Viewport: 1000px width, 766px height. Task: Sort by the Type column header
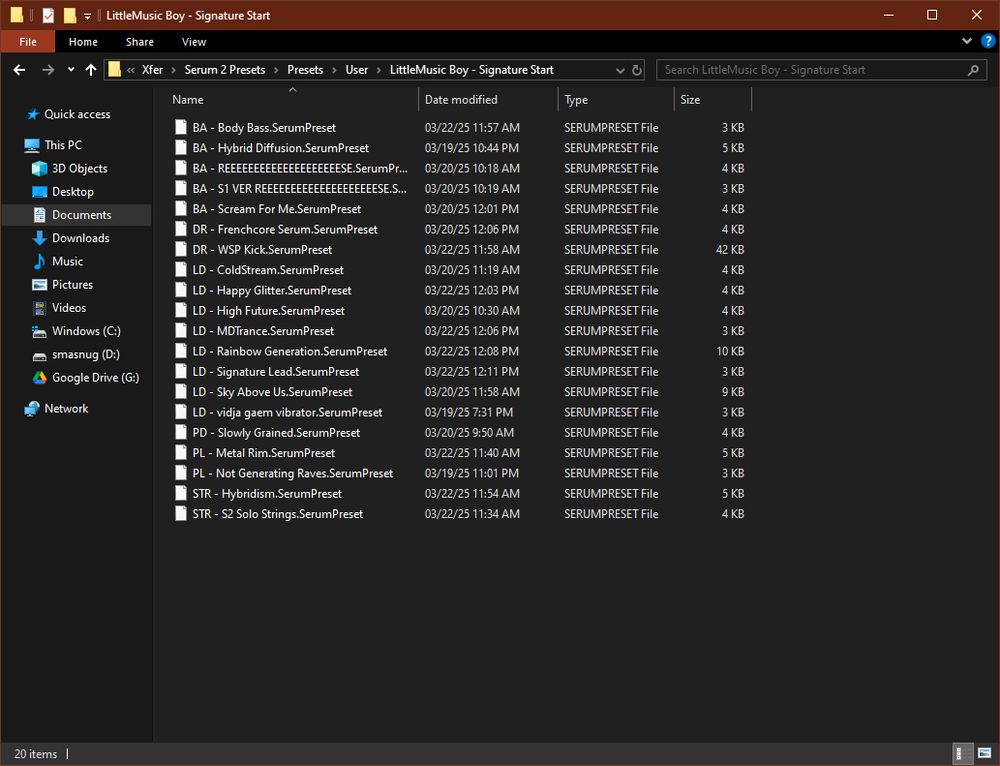coord(576,99)
